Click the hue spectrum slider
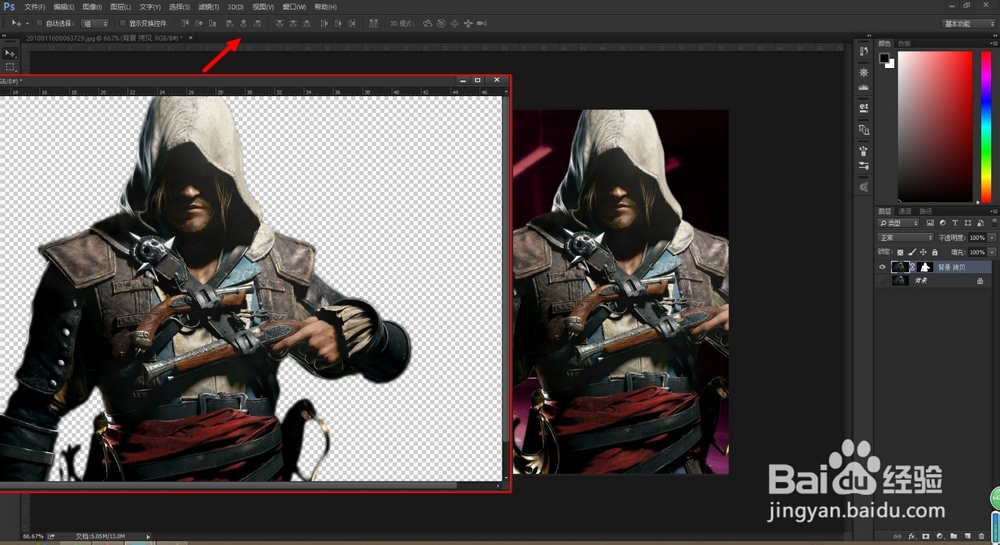The width and height of the screenshot is (1000, 545). [x=986, y=126]
